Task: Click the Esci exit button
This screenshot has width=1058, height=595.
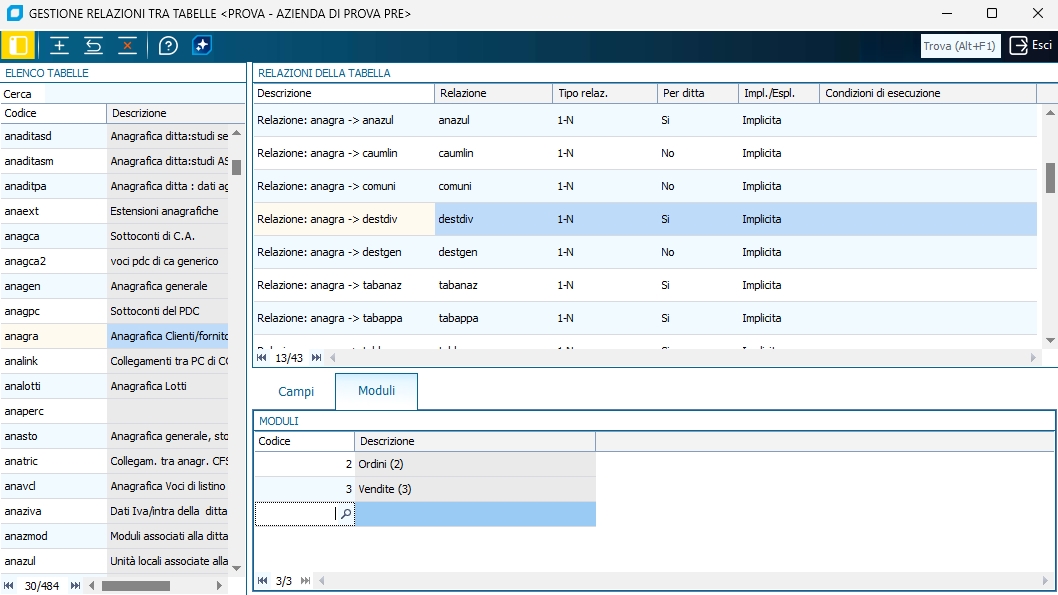Action: tap(1031, 45)
